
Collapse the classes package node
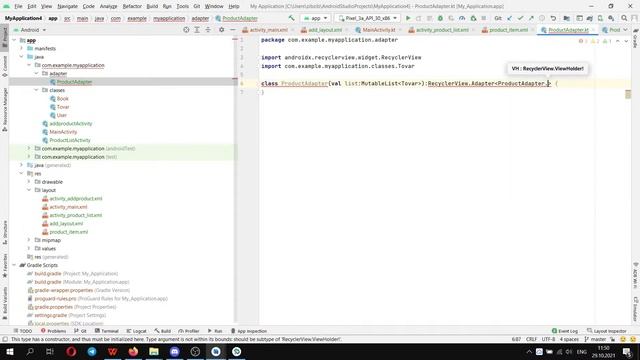36,90
